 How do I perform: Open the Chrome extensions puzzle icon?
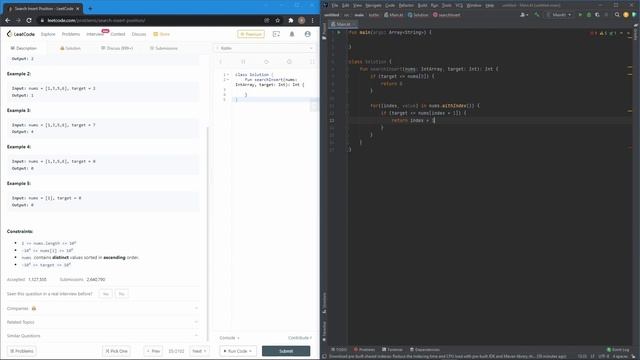pyautogui.click(x=291, y=20)
